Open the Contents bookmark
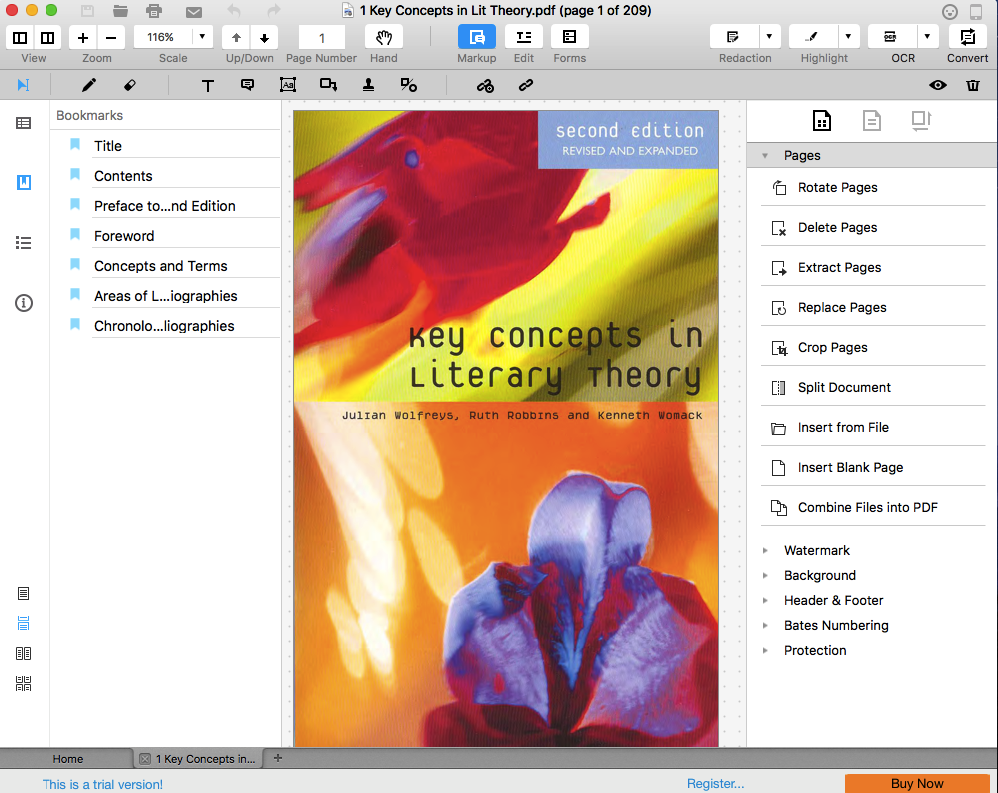 click(123, 176)
